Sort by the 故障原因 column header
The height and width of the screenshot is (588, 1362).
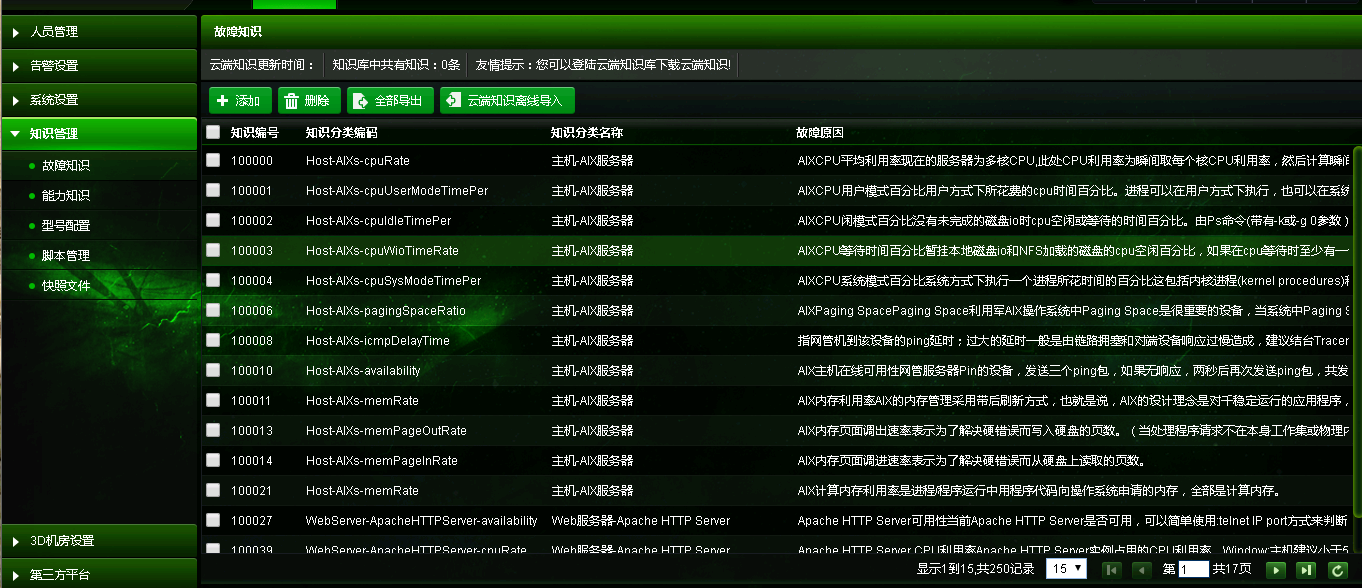point(820,132)
